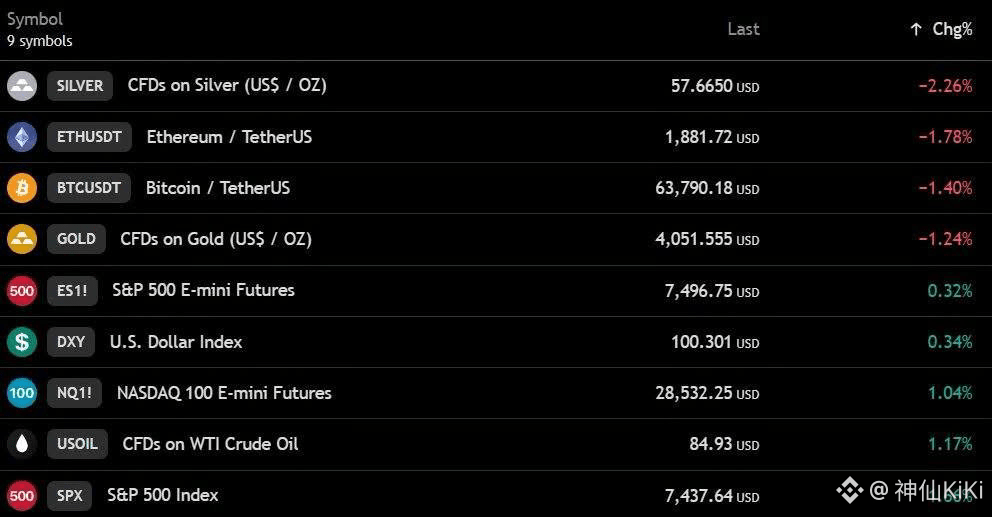The width and height of the screenshot is (992, 517).
Task: Click the red 500 icon beside ES1!
Action: (22, 291)
